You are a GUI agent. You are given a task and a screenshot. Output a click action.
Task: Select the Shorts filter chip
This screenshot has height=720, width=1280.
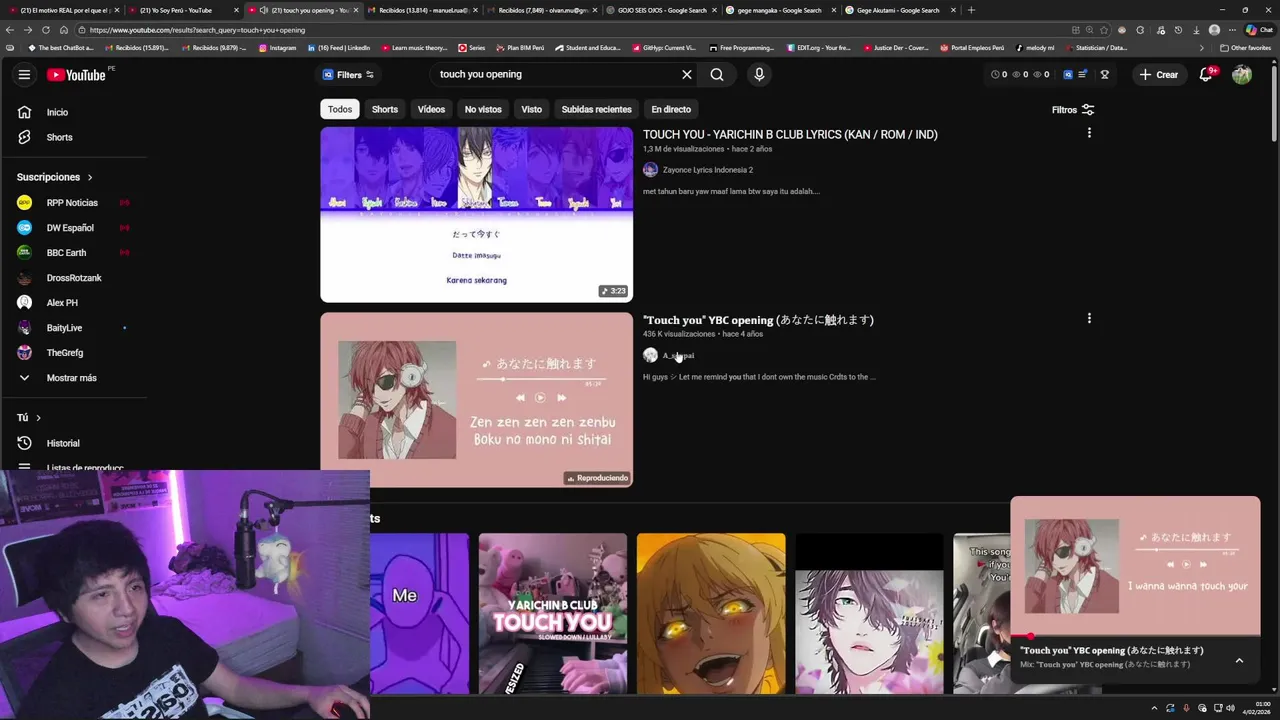coord(385,109)
